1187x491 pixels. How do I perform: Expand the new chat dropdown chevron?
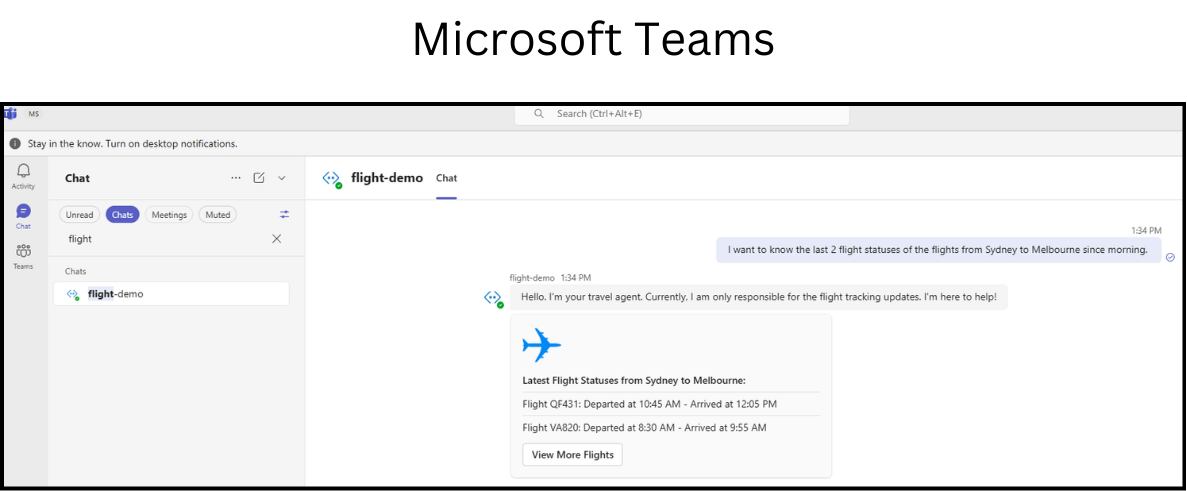282,178
